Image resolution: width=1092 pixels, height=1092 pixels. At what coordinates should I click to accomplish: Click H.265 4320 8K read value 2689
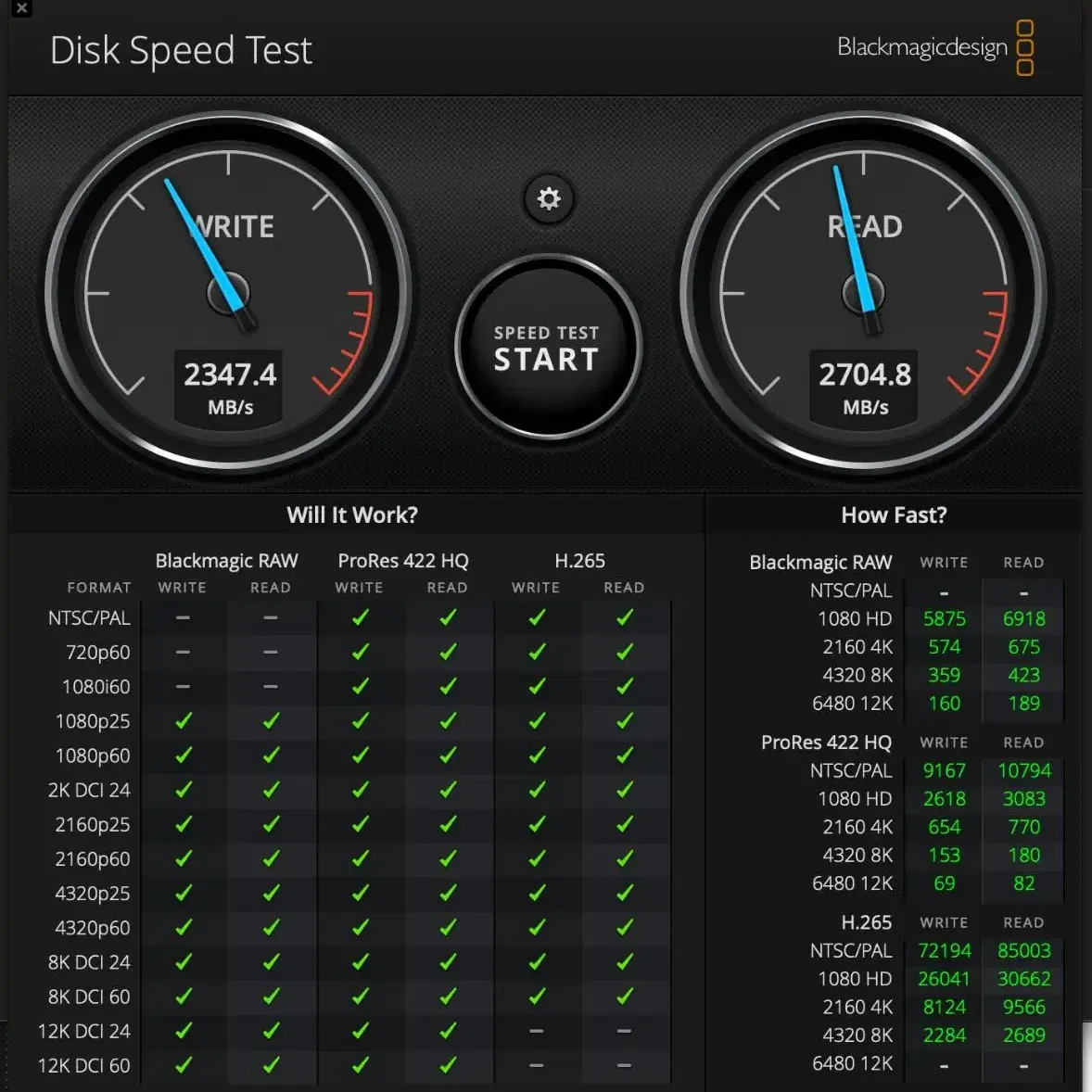tap(1023, 1035)
